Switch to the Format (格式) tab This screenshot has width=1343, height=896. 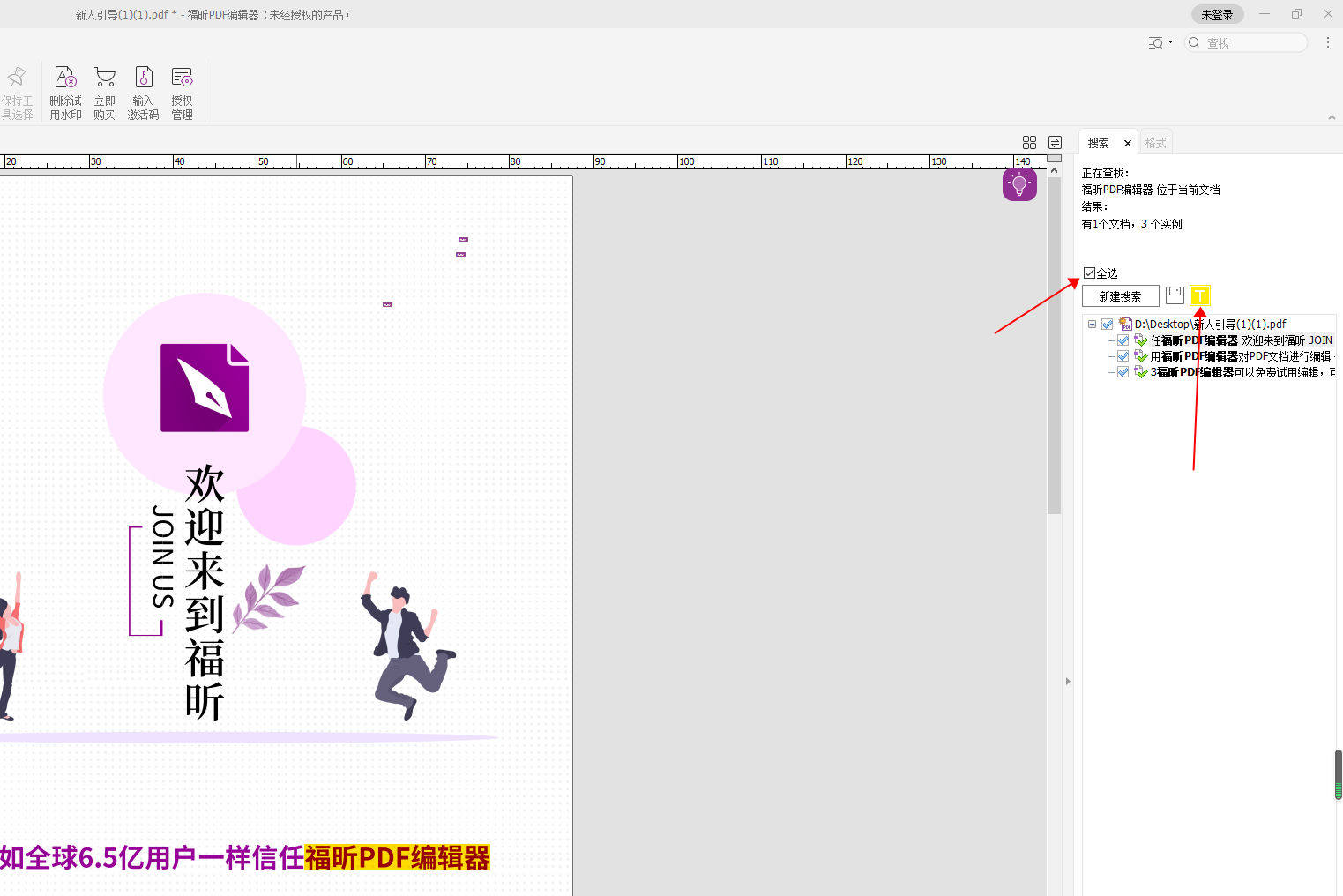tap(1155, 143)
